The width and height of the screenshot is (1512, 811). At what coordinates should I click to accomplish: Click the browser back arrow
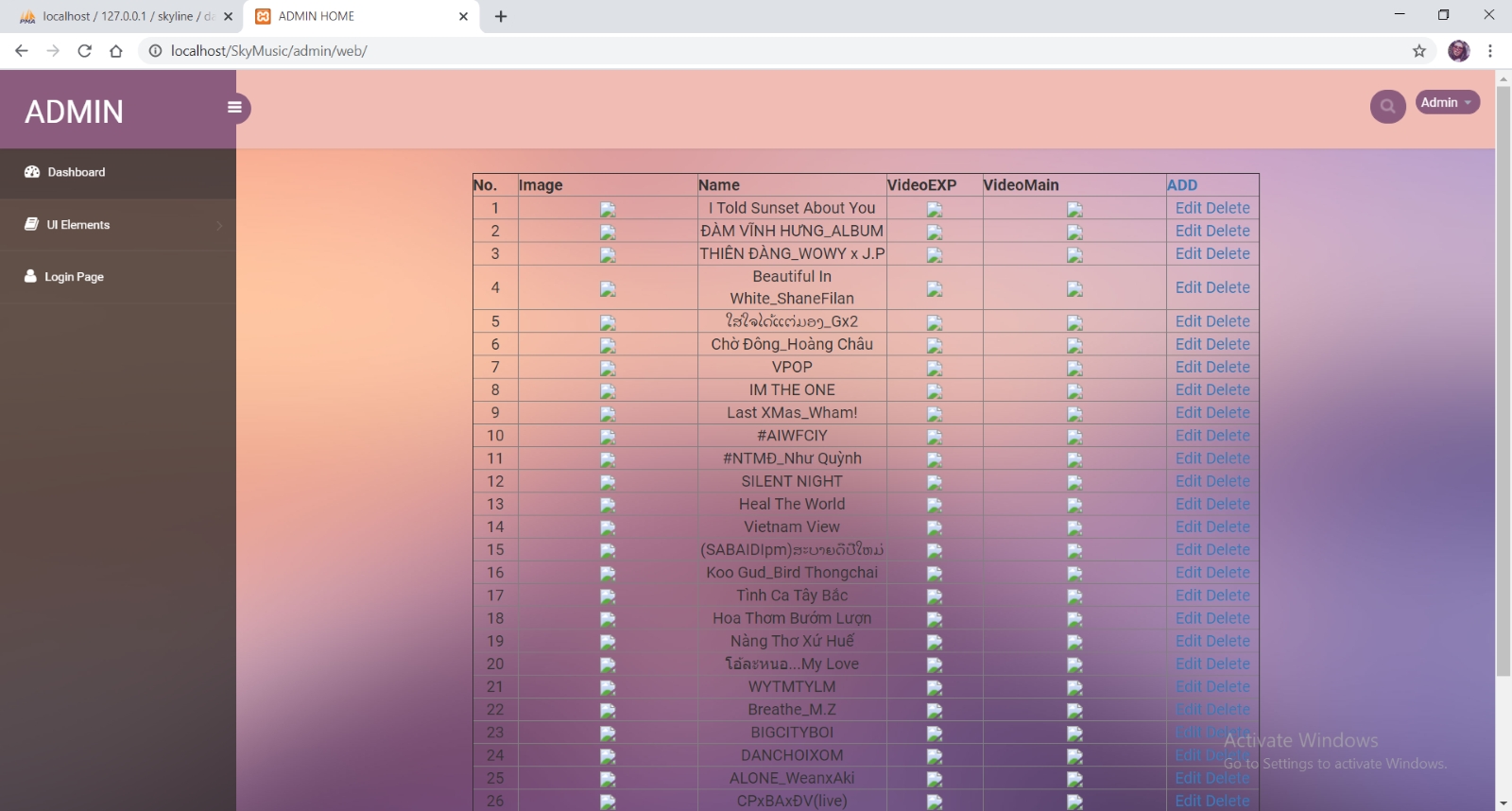pos(22,51)
